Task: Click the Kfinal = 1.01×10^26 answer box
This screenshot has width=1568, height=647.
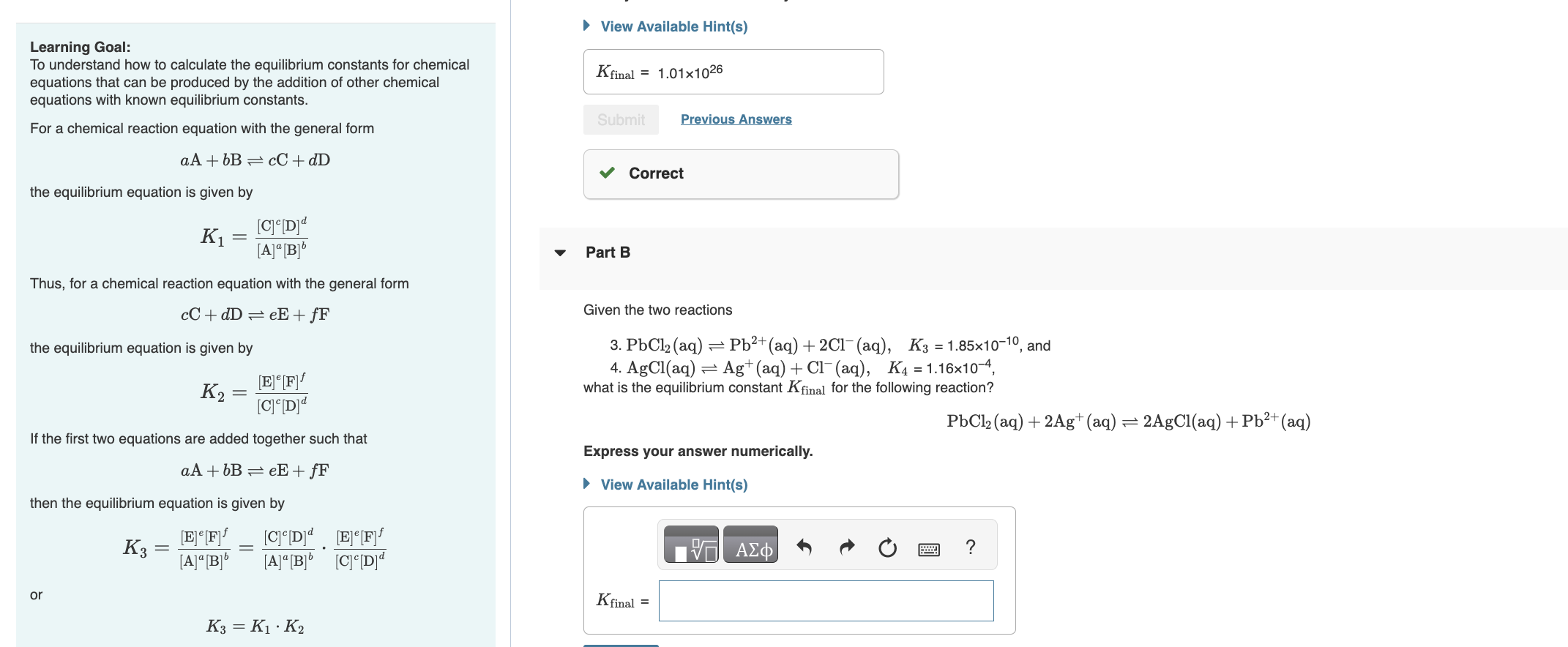Action: [x=733, y=71]
